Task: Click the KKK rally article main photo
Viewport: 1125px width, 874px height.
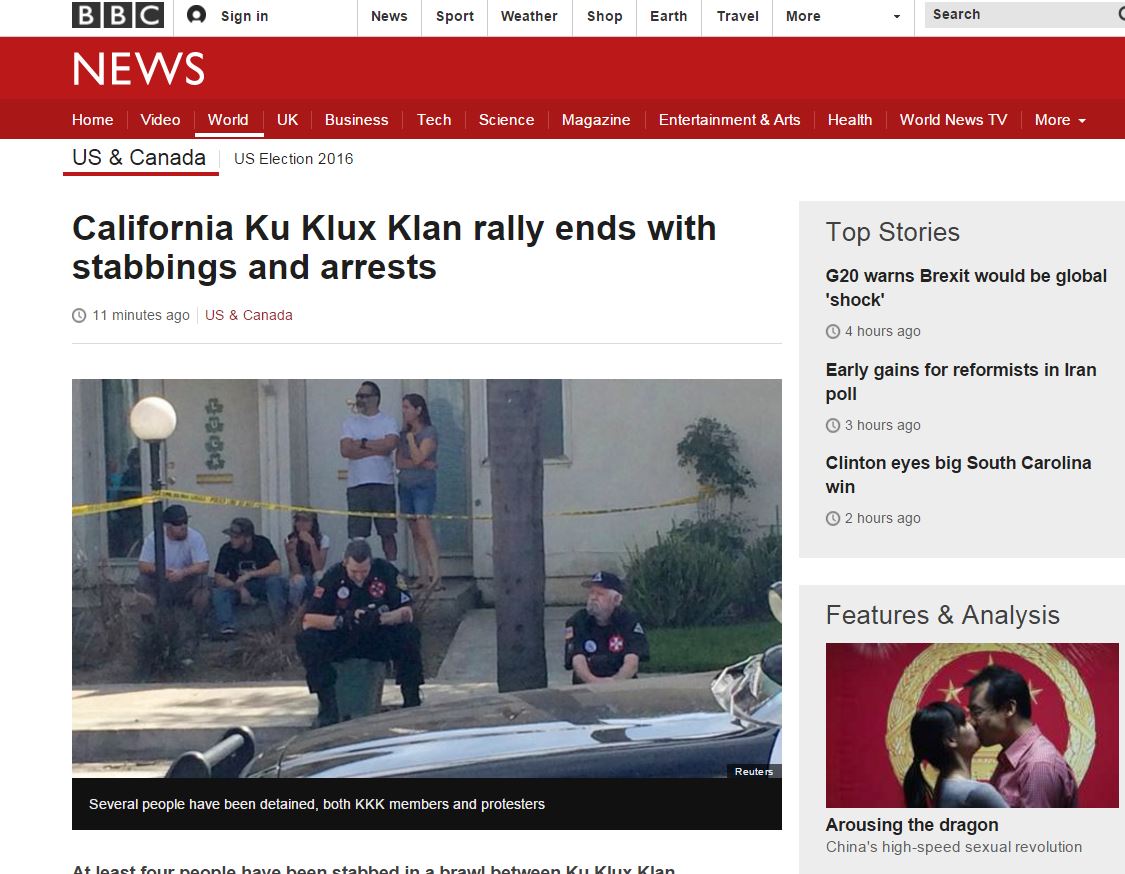Action: point(427,578)
